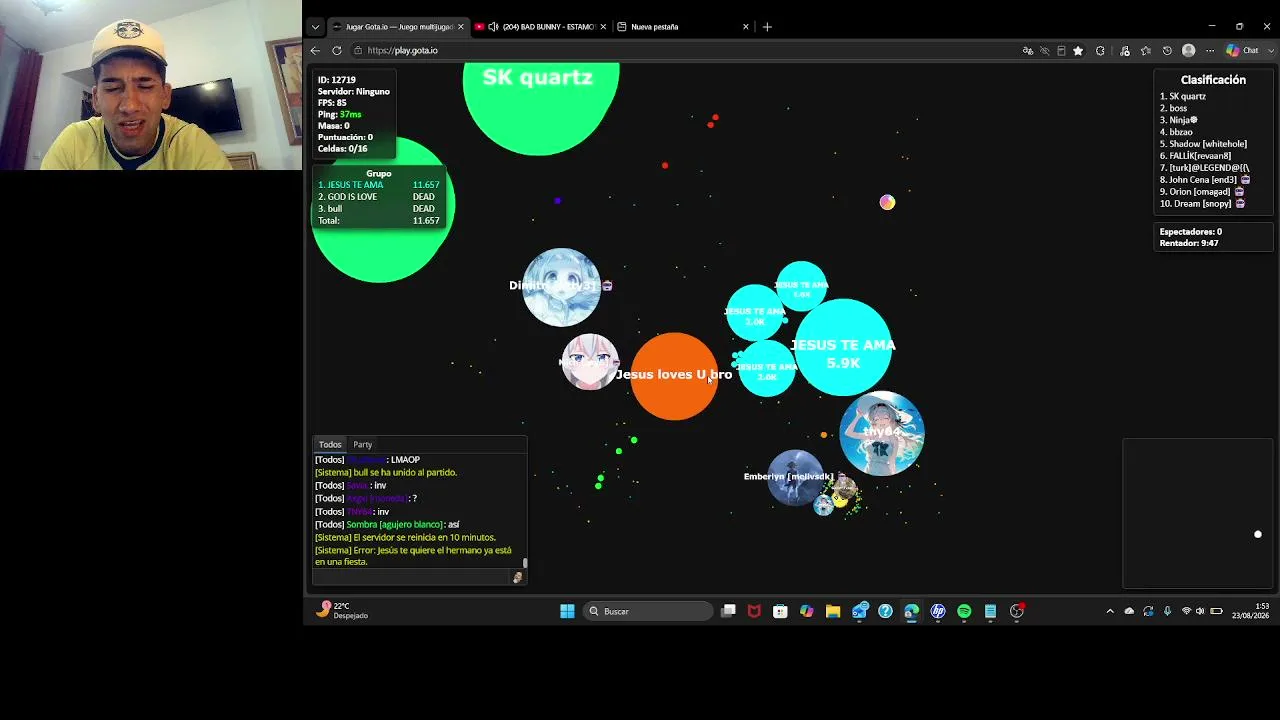Open the chat emoji picker icon

517,577
